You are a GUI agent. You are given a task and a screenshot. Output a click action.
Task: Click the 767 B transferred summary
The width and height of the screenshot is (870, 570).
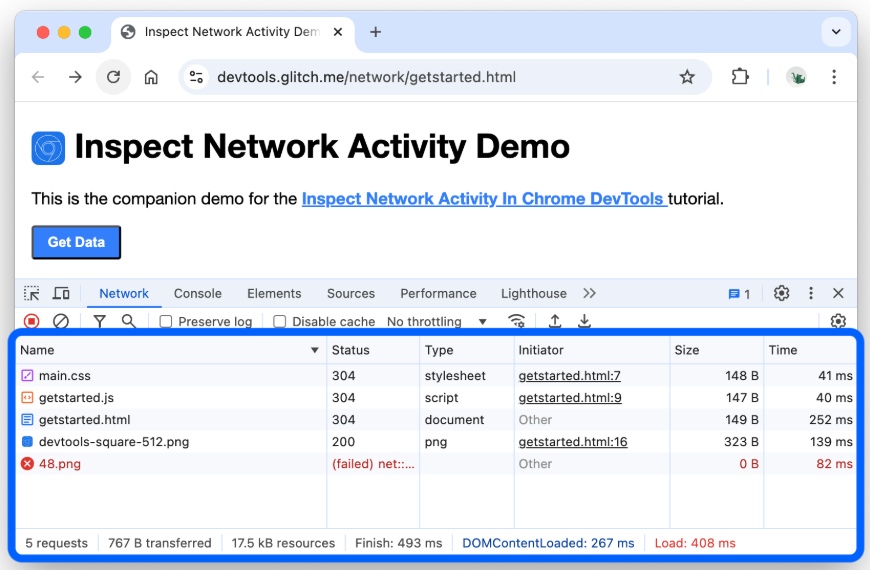[x=160, y=543]
